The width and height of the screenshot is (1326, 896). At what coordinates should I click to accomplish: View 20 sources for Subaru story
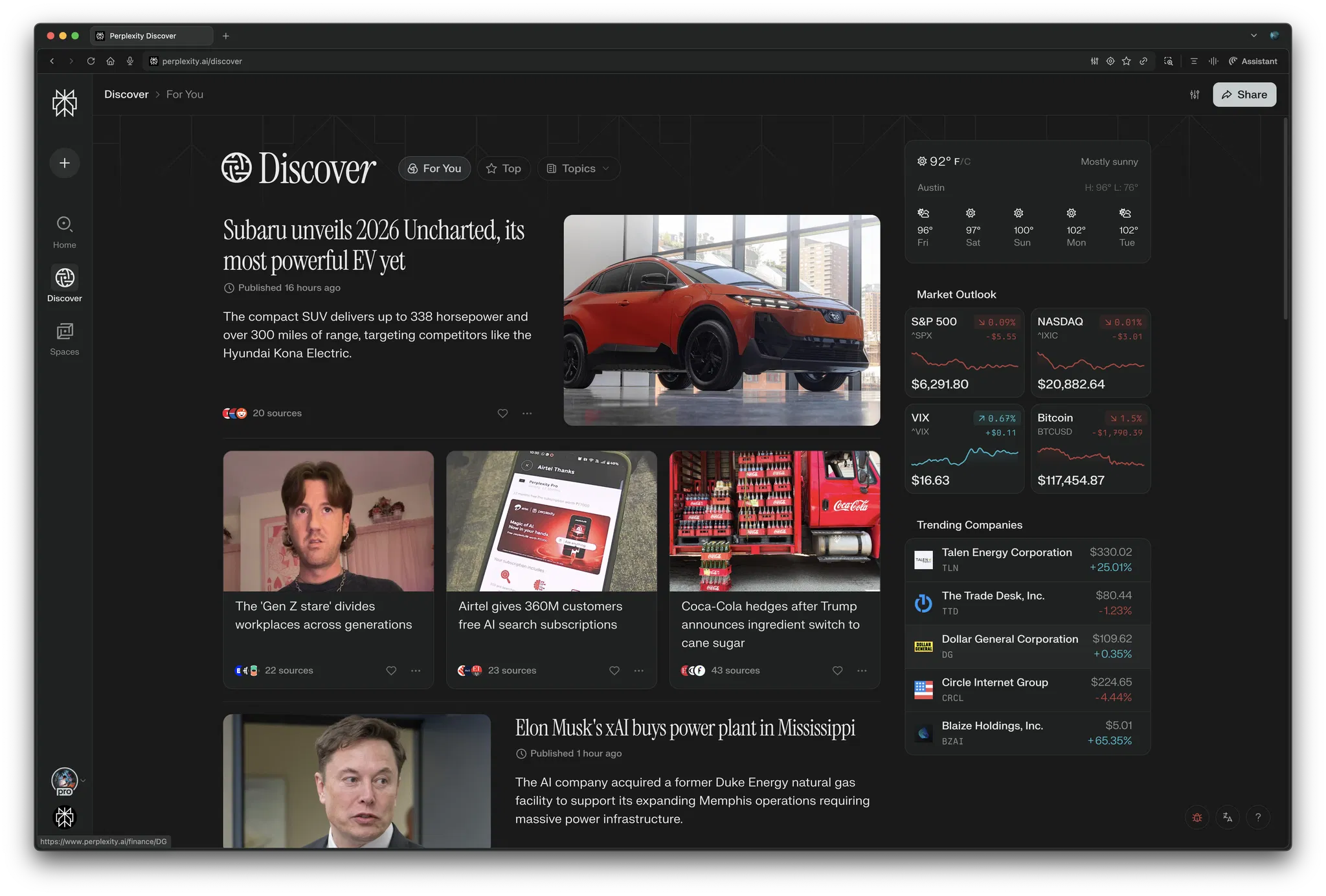click(262, 413)
